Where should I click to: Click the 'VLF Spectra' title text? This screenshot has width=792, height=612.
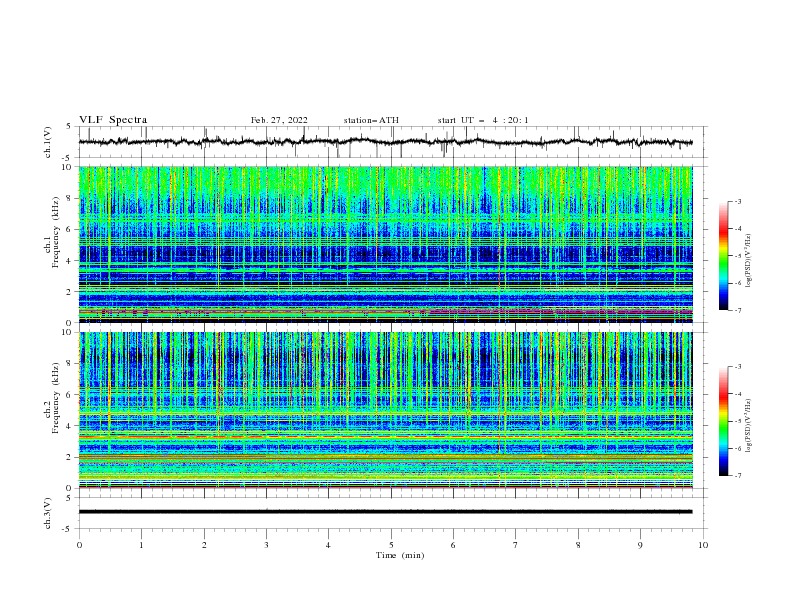pos(113,120)
